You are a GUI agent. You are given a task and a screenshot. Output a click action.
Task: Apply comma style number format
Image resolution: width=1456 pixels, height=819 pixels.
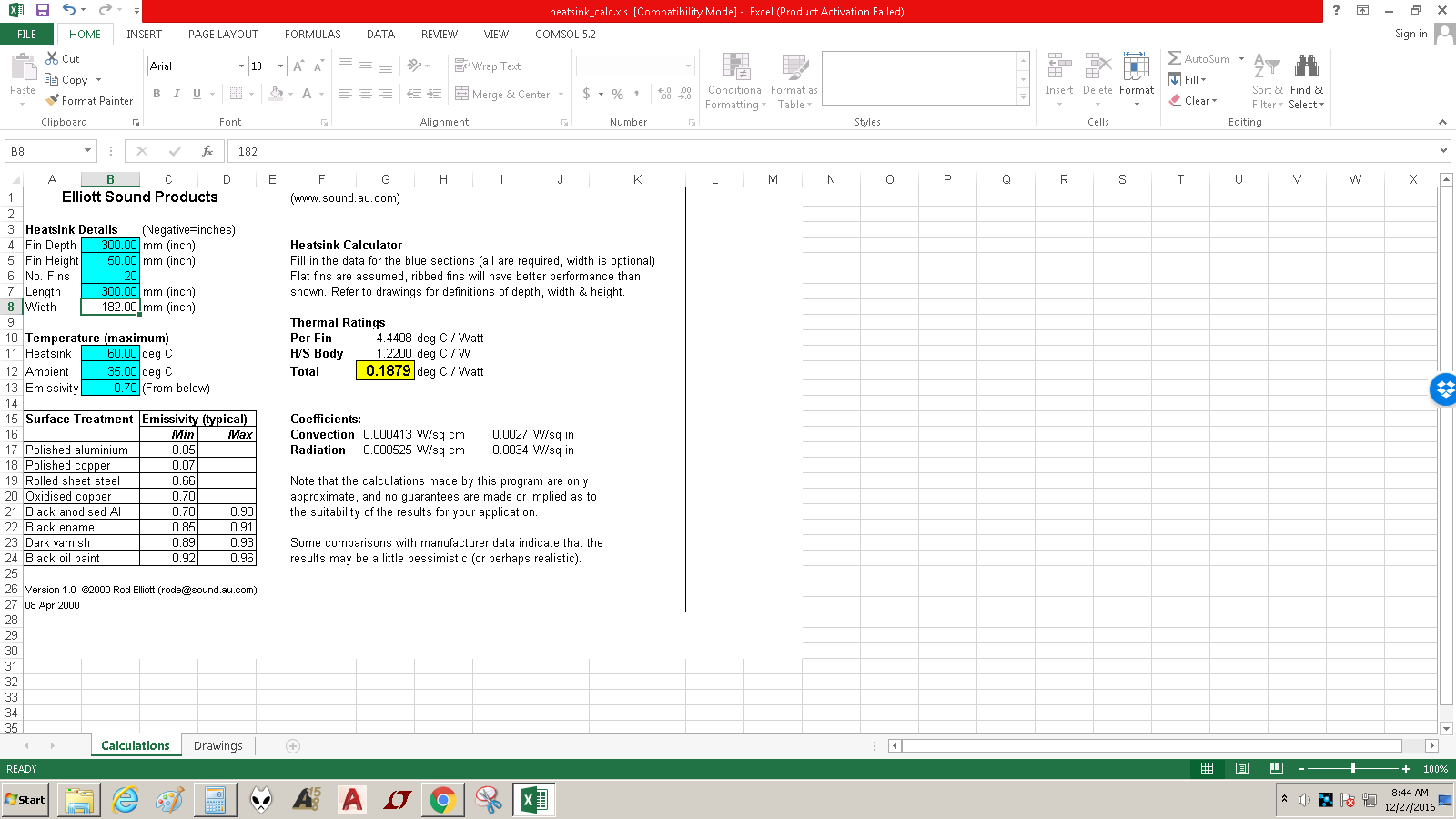point(637,93)
